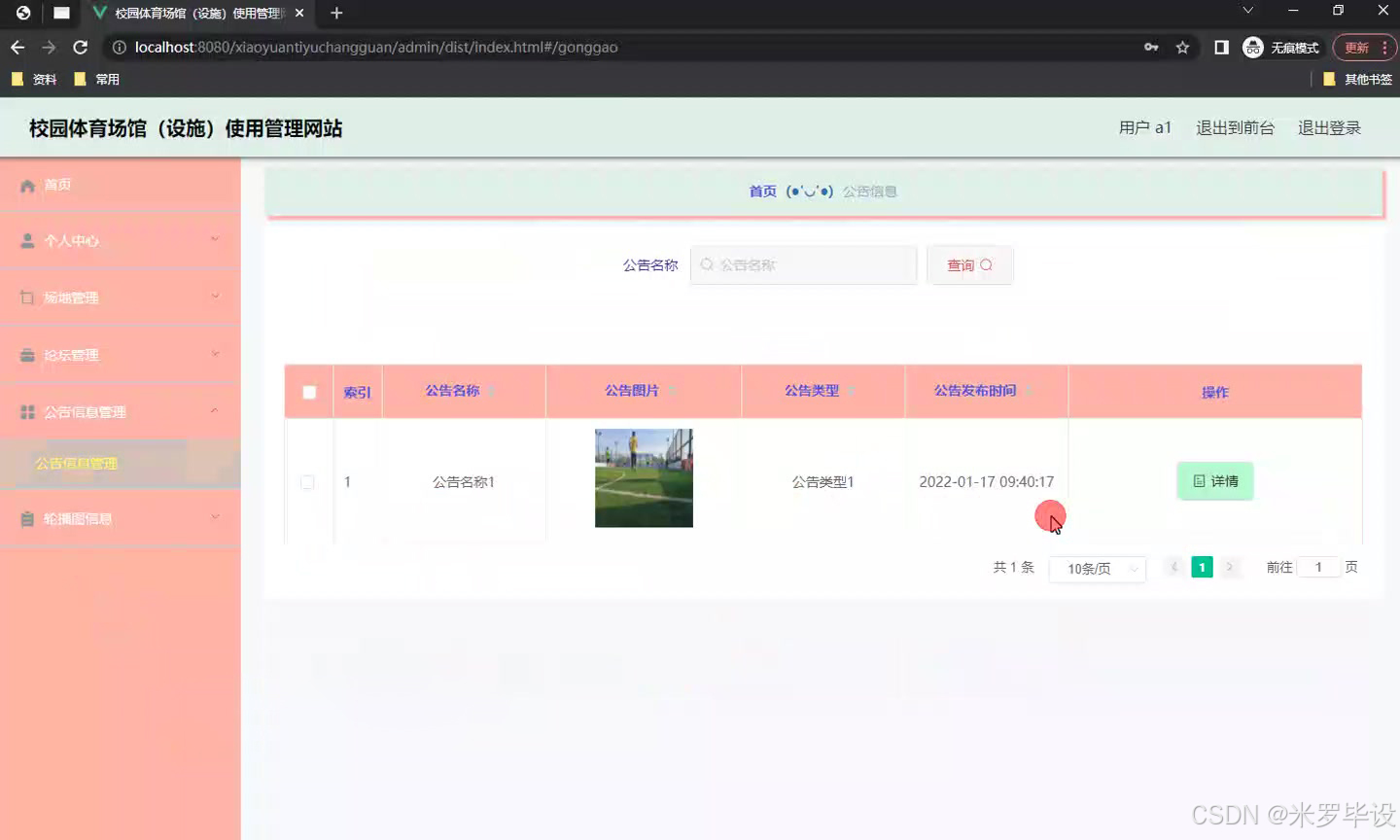1400x840 pixels.
Task: Check the select-all checkbox in table header
Action: [308, 391]
